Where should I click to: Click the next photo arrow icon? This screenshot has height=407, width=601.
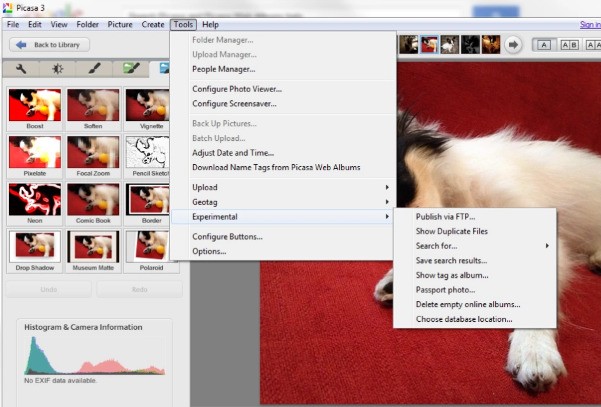pos(513,44)
